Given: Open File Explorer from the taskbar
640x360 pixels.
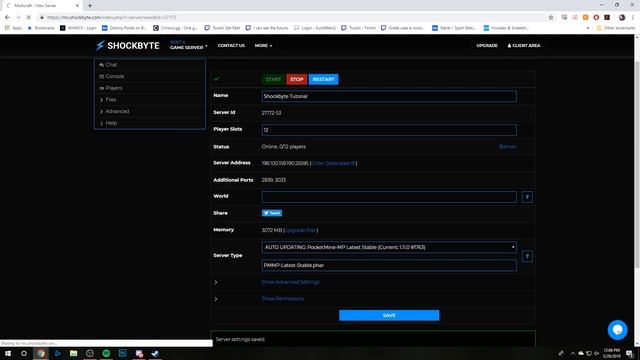Looking at the screenshot, I should click(73, 353).
